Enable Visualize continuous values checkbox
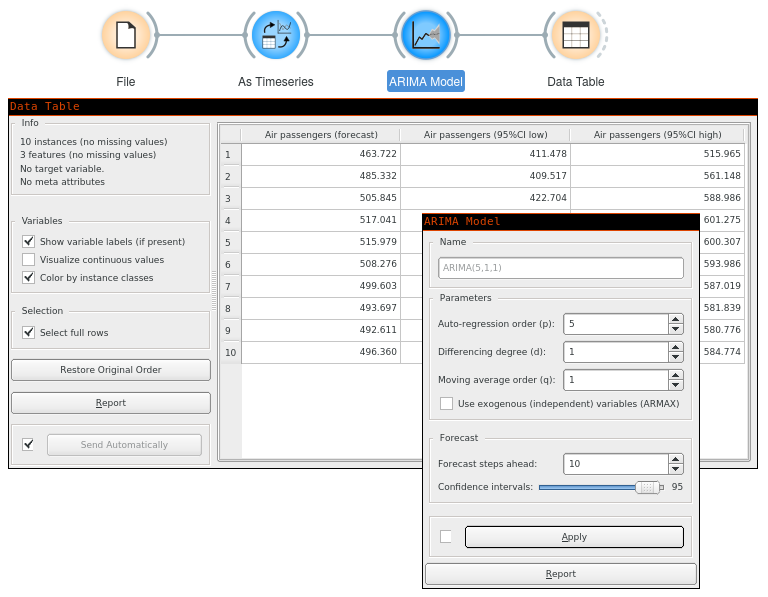The width and height of the screenshot is (768, 597). tap(28, 260)
